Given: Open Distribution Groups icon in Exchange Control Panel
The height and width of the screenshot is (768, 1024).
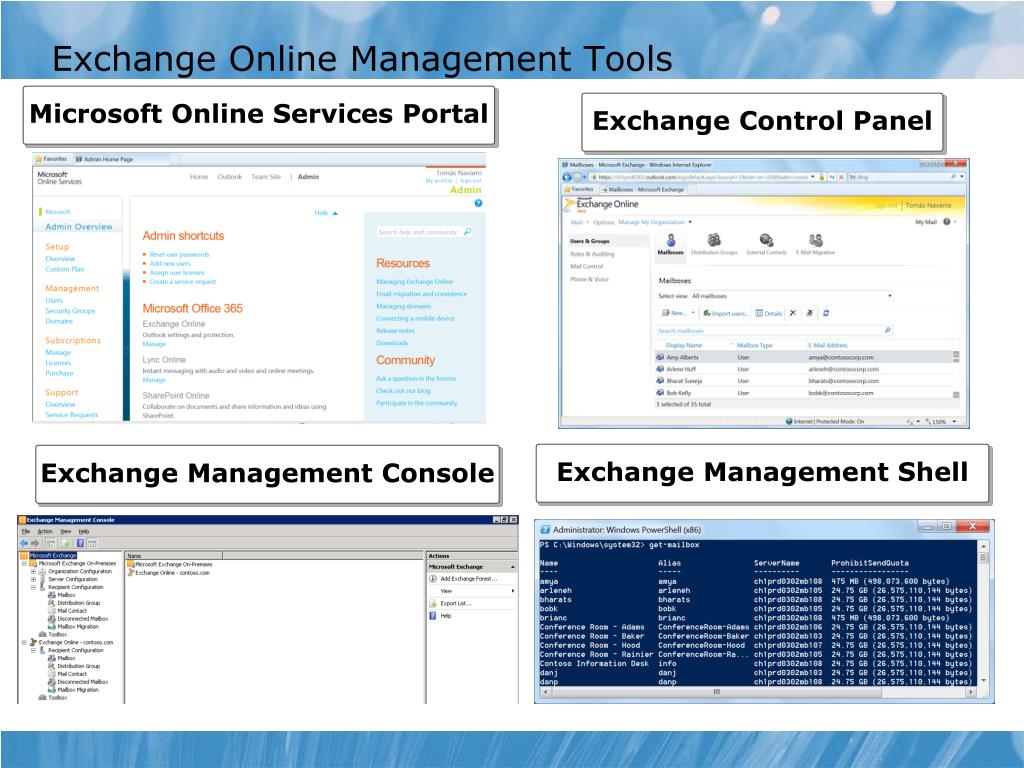Looking at the screenshot, I should [714, 244].
